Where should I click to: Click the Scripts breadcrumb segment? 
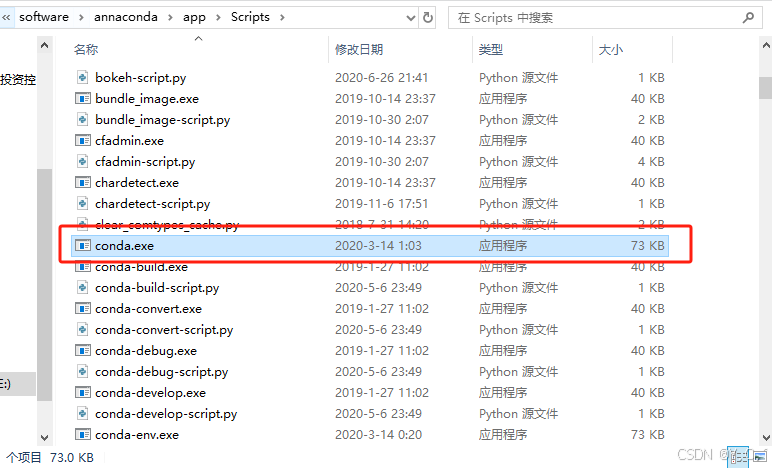250,17
